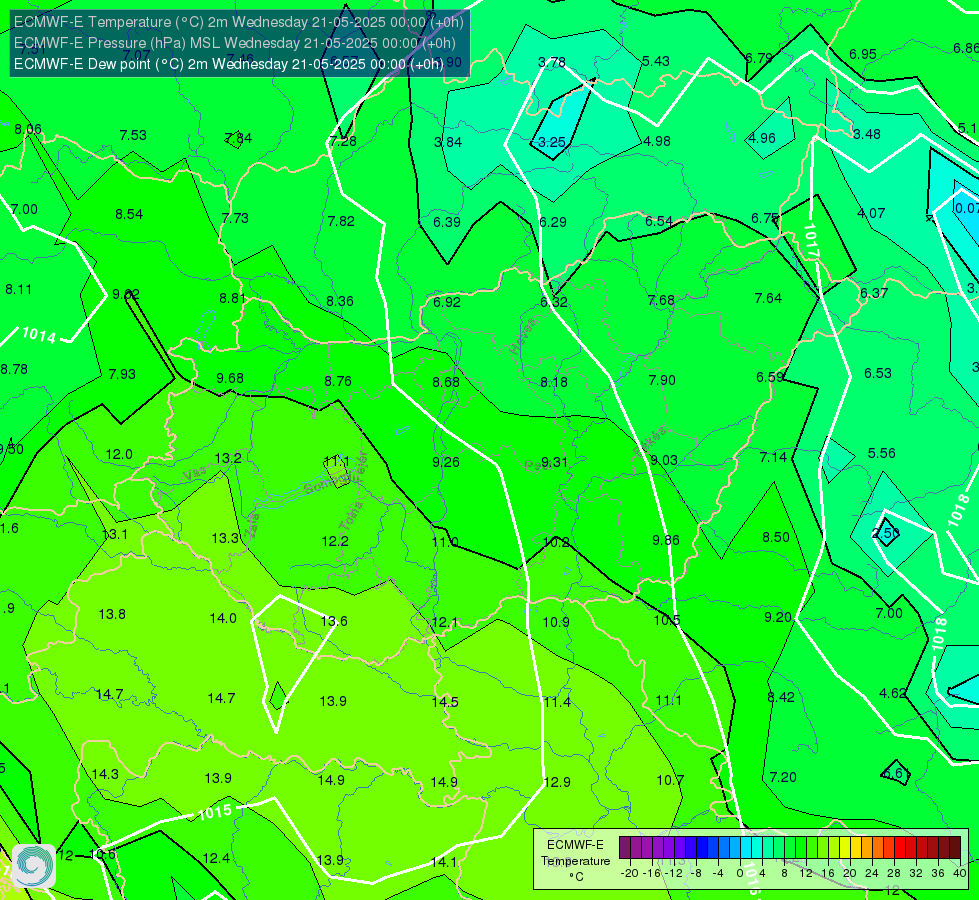
Task: Click the 10.9 temperature value
Action: point(556,622)
